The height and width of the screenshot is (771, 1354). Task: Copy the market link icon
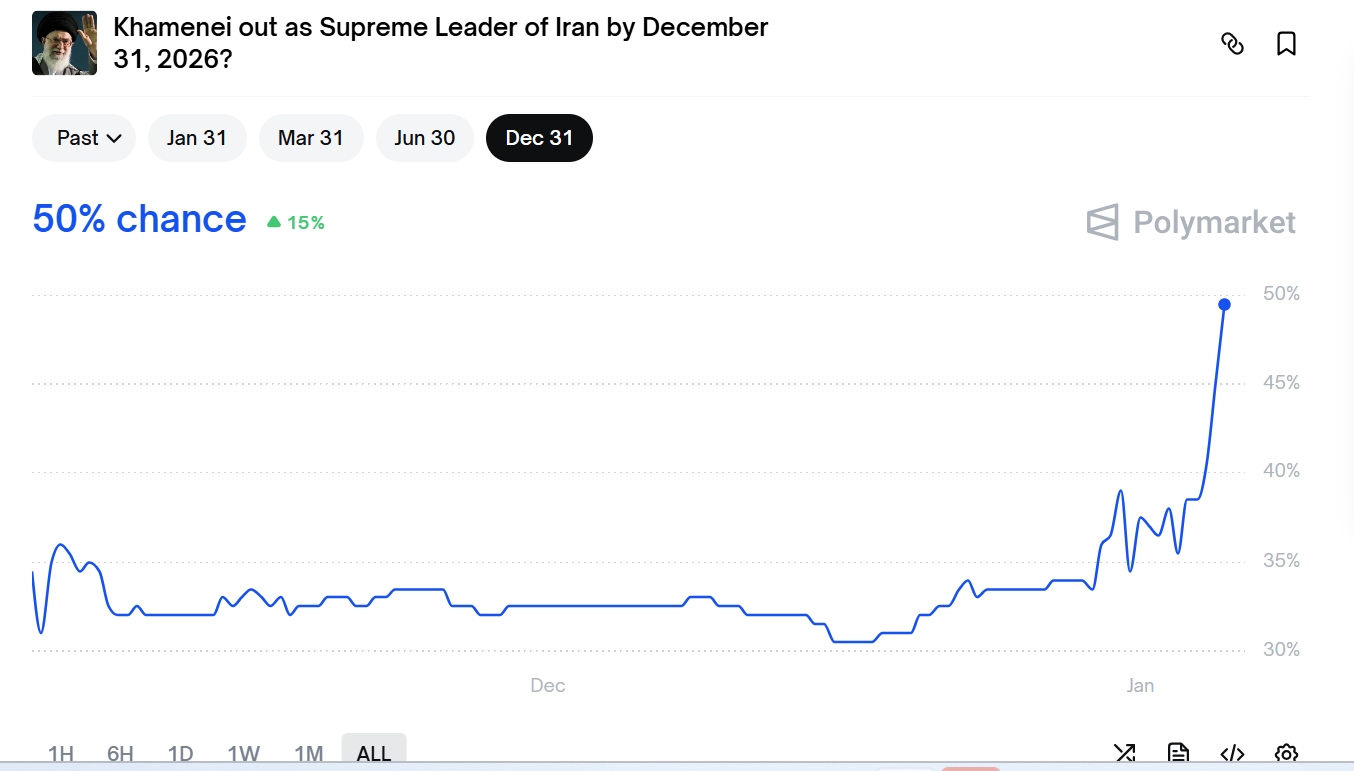click(x=1232, y=44)
